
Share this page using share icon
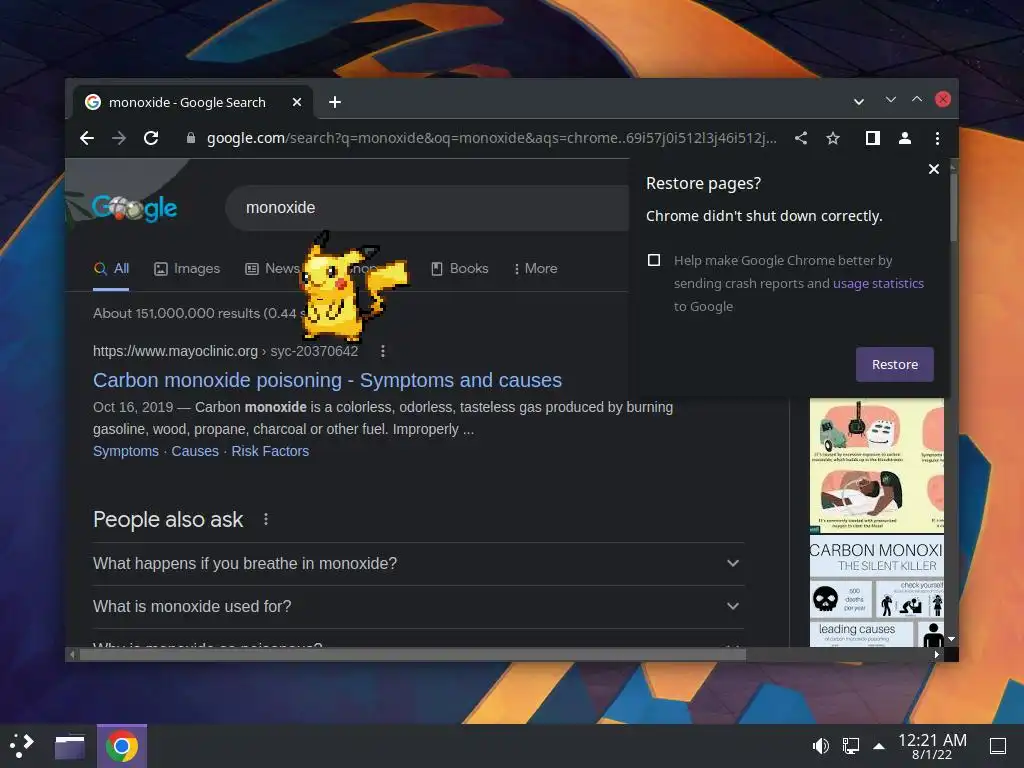(x=801, y=138)
